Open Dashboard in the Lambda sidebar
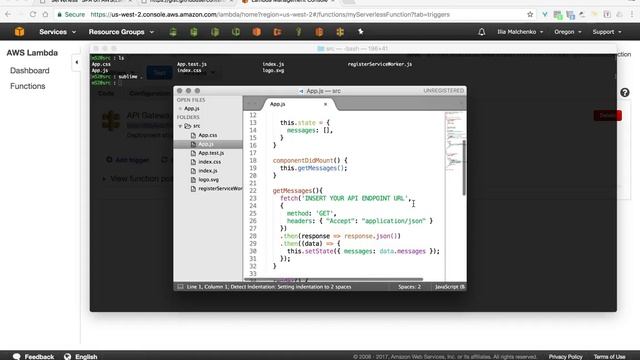 [30, 71]
